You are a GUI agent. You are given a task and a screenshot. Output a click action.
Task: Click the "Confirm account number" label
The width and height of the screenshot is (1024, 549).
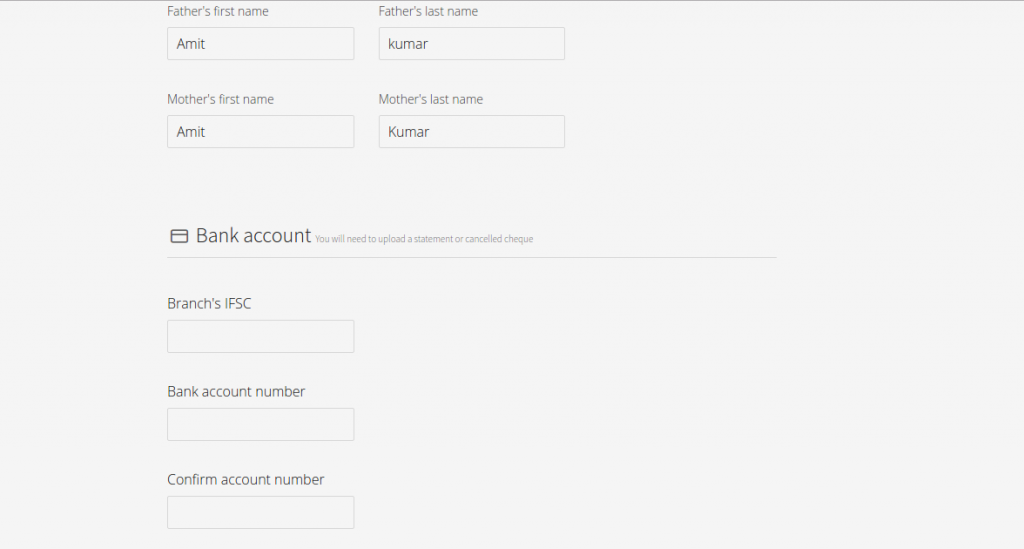point(246,480)
